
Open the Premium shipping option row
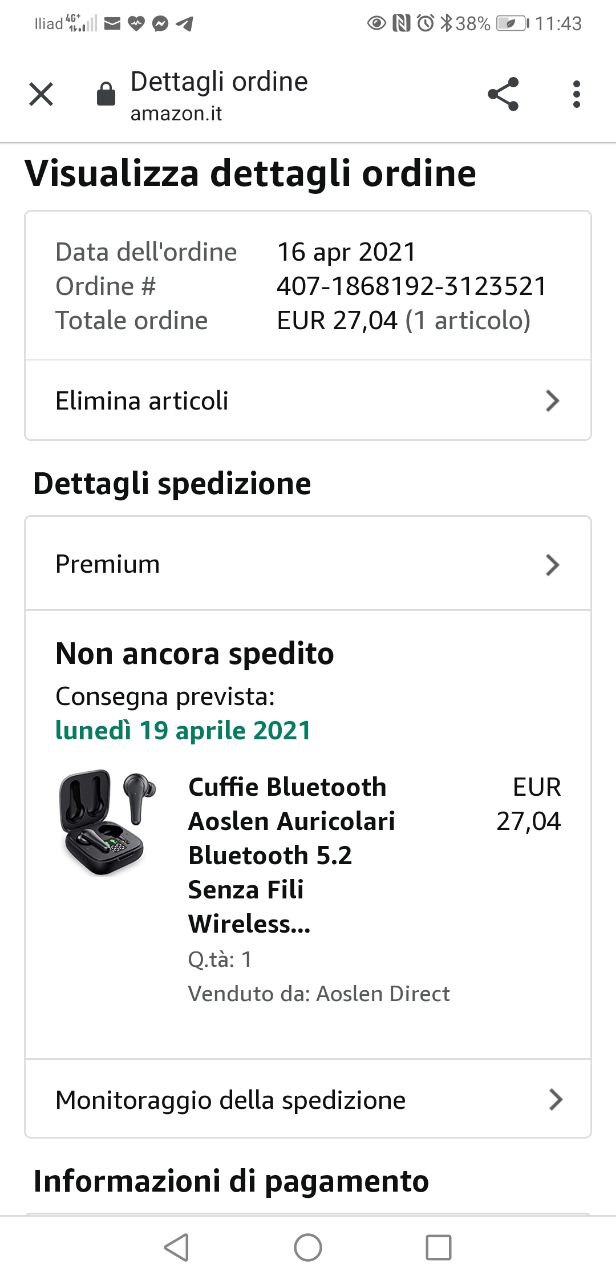308,564
